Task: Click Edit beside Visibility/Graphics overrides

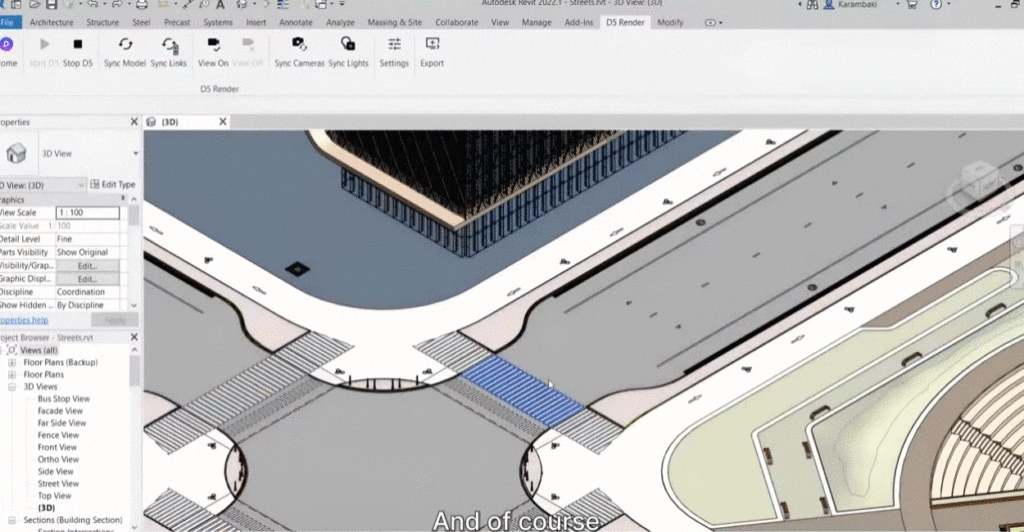Action: point(88,266)
